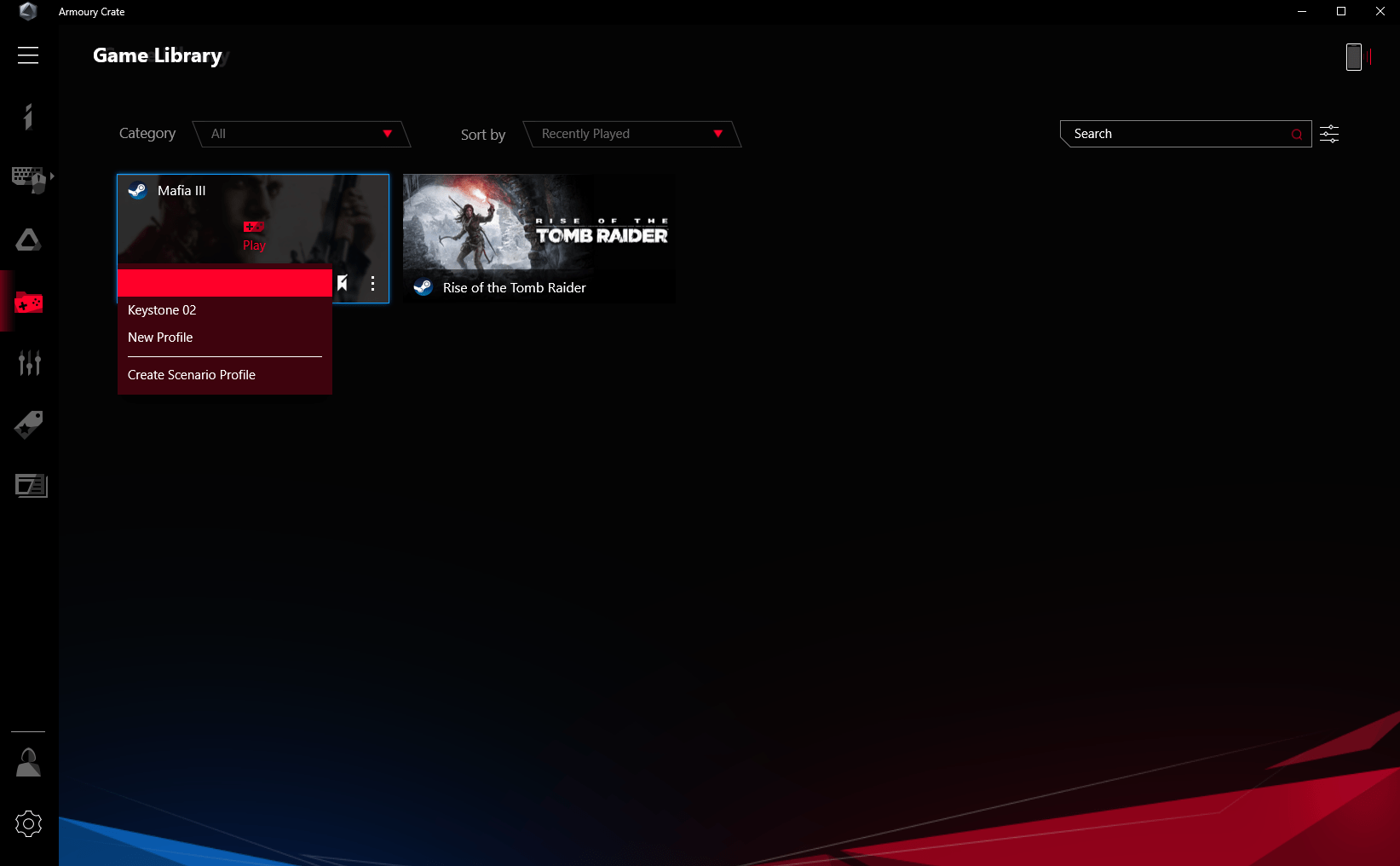Open the Device keyboard and mouse icon
Screen dimensions: 1400x866
pos(28,179)
